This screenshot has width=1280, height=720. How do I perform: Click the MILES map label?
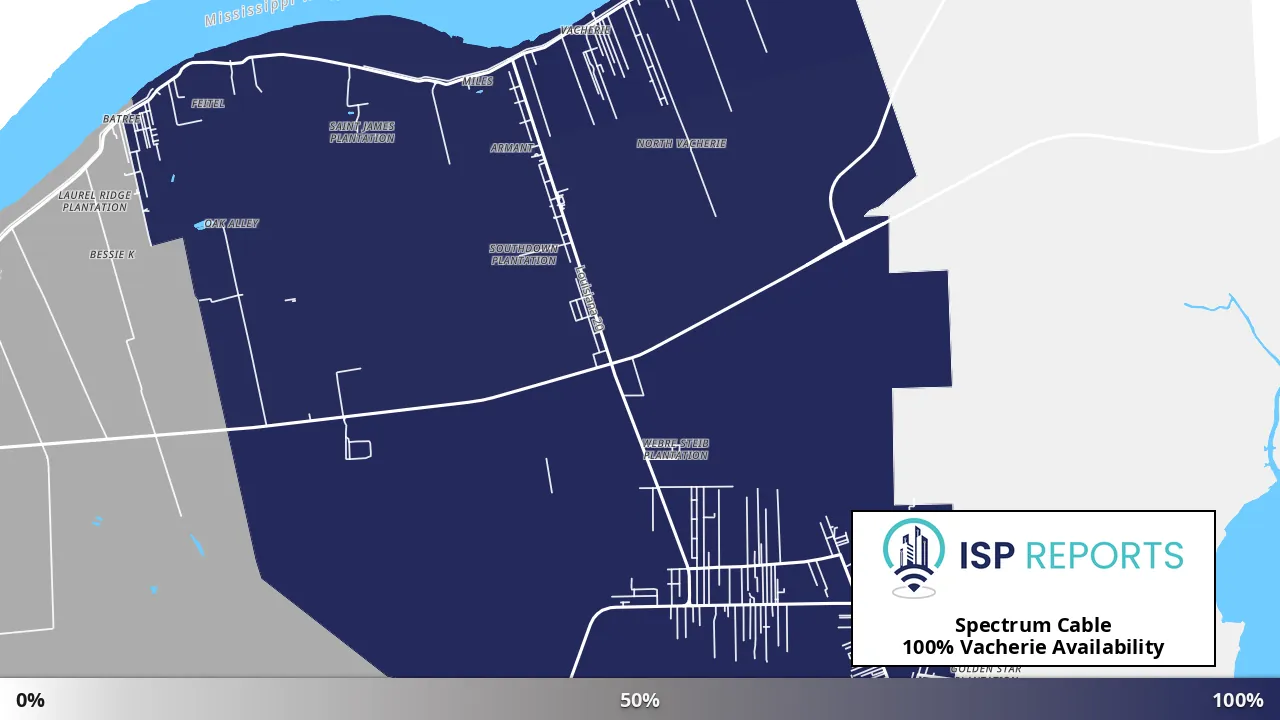click(478, 81)
